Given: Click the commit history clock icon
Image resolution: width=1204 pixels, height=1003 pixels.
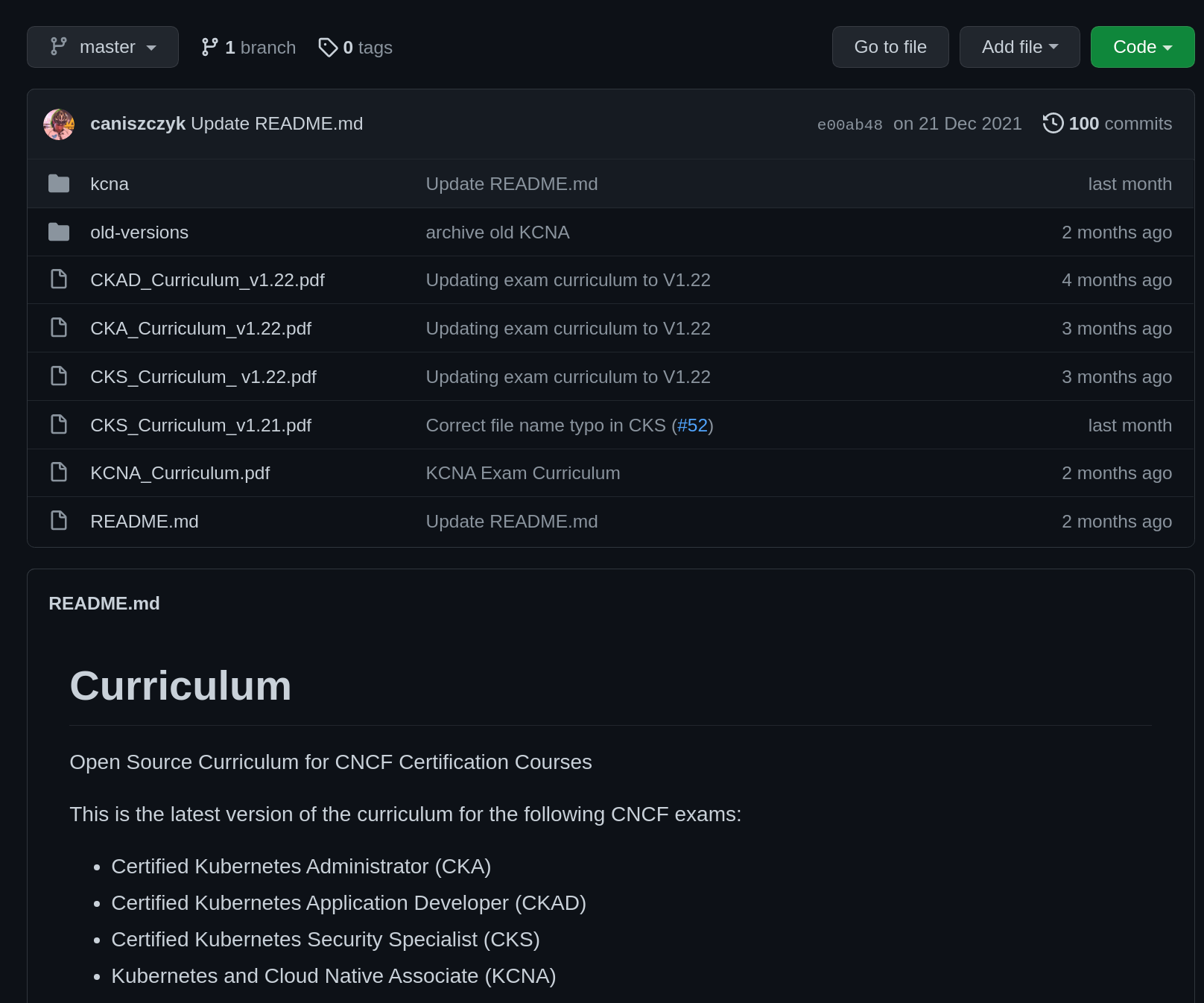Looking at the screenshot, I should [x=1053, y=123].
